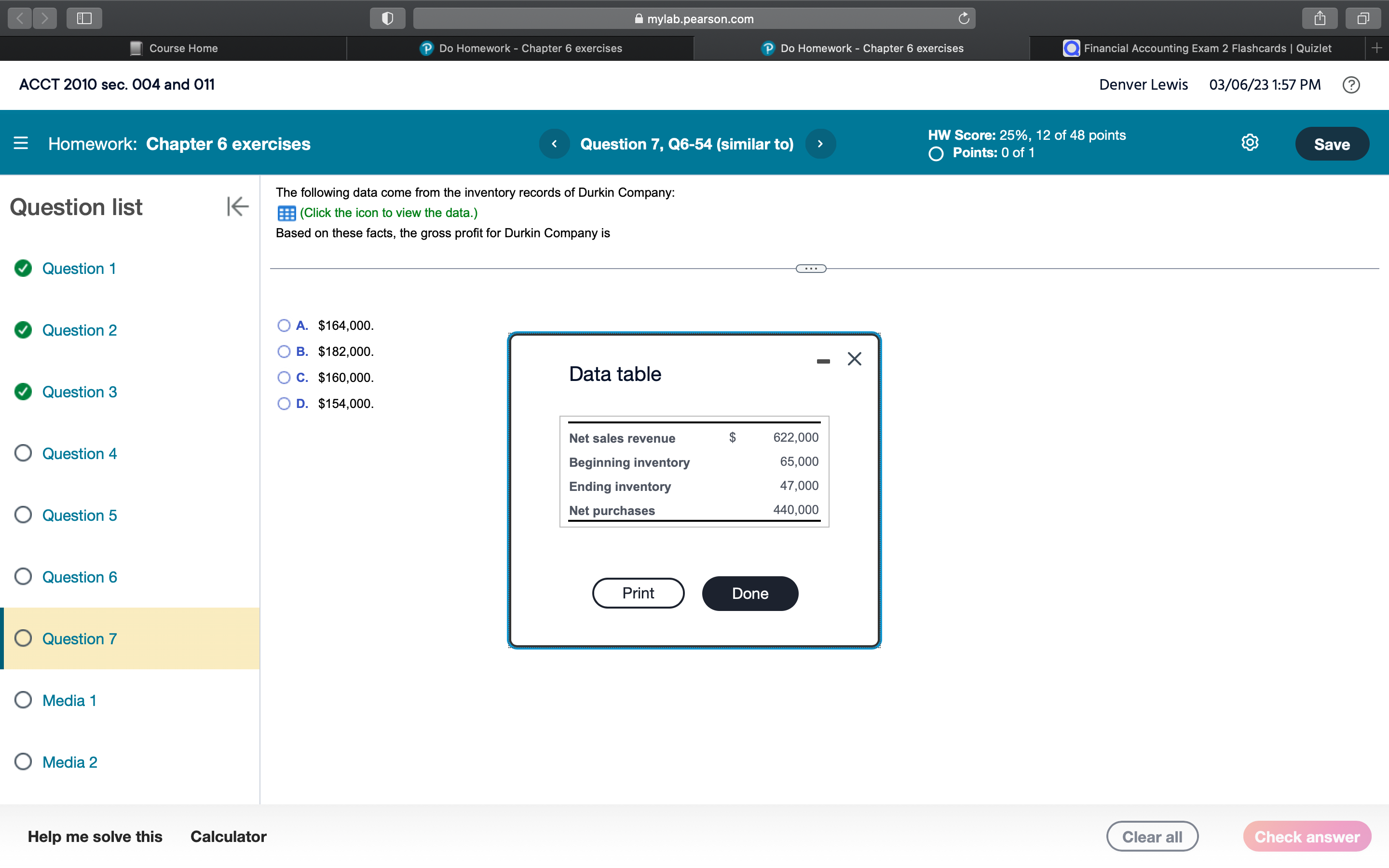
Task: Select answer choice B, $182,000
Action: click(x=284, y=352)
